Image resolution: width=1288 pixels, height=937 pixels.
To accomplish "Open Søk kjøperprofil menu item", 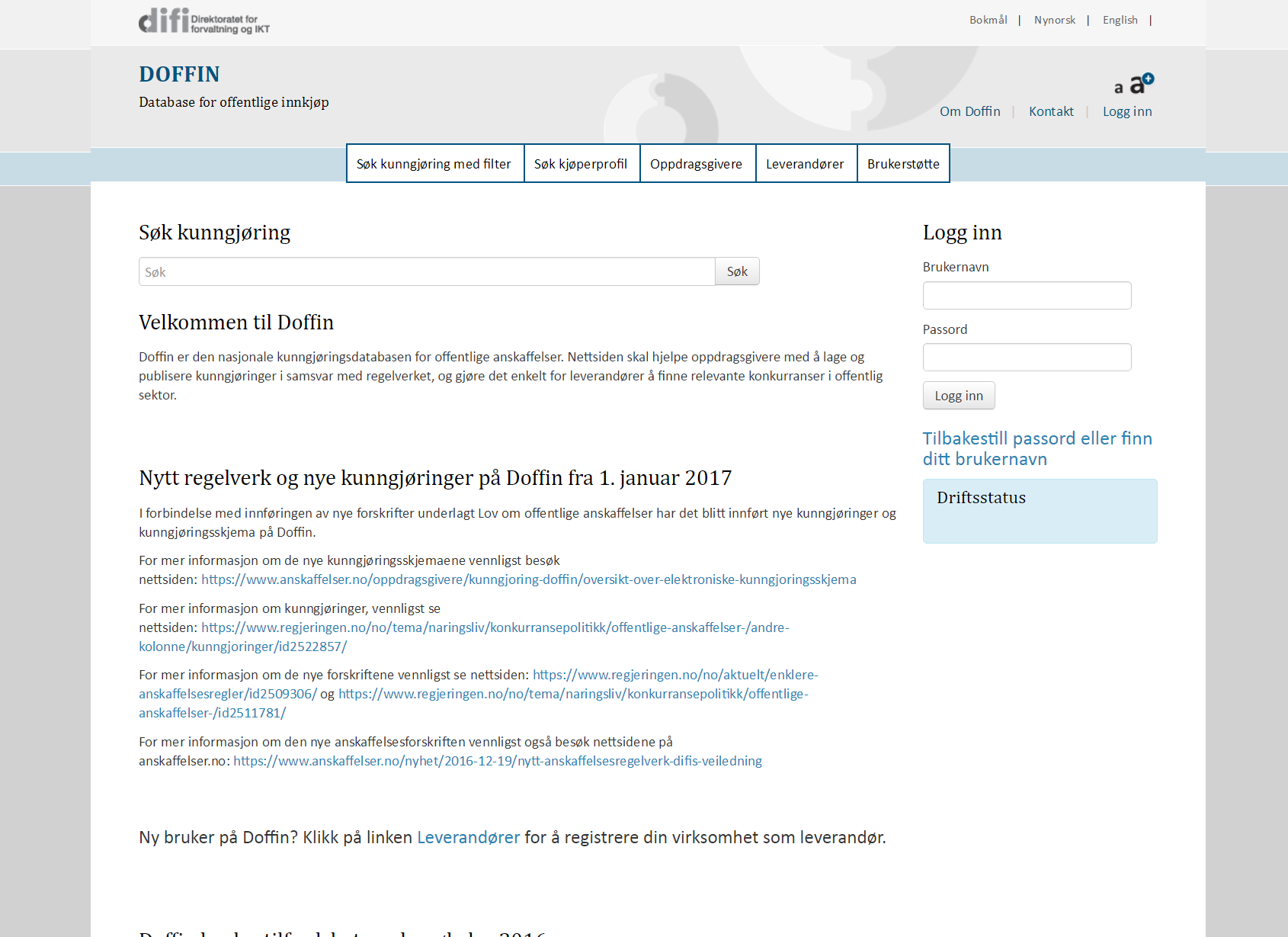I will click(x=582, y=163).
